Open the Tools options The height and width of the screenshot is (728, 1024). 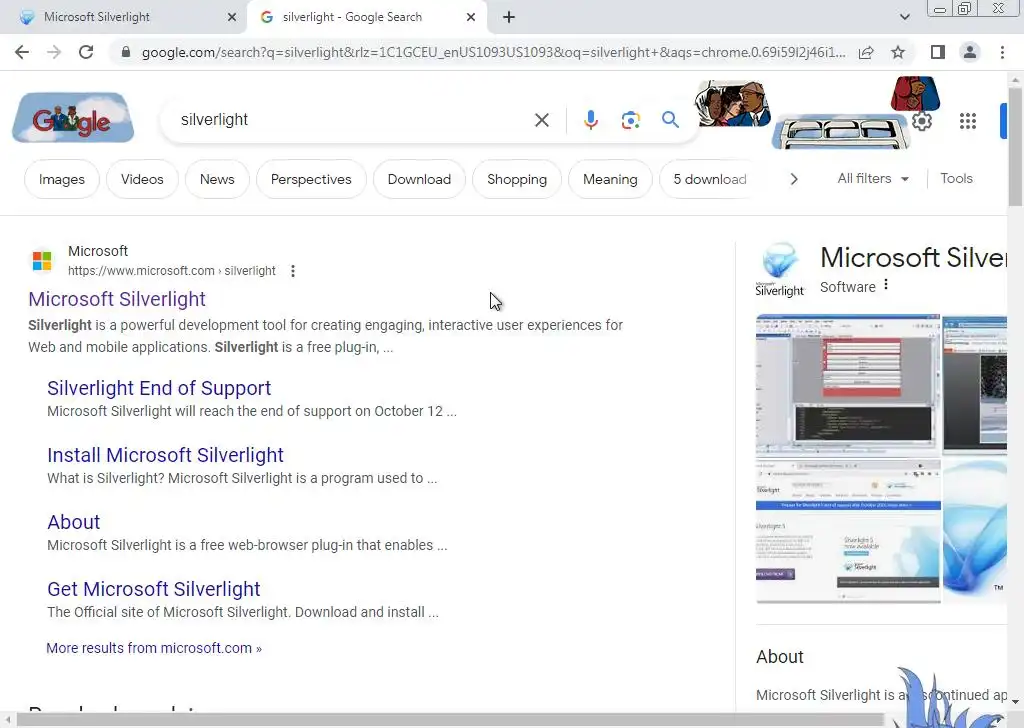coord(956,178)
